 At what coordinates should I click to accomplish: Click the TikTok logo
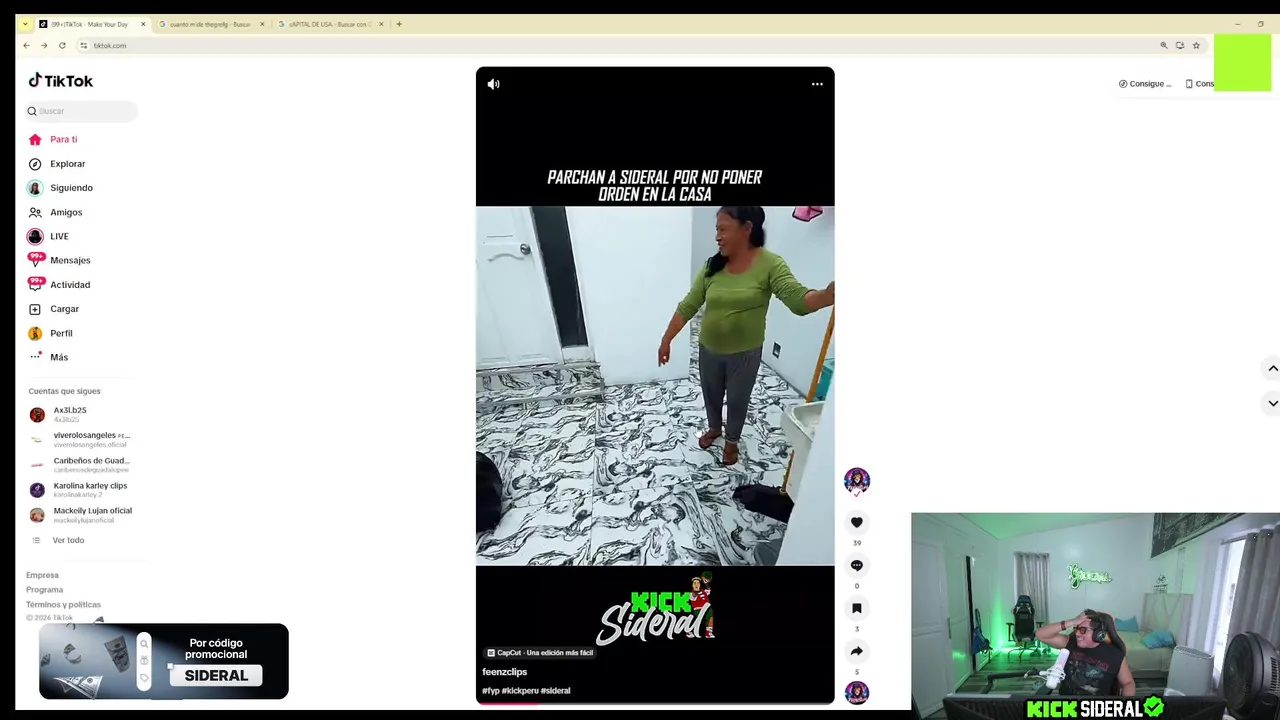[60, 80]
